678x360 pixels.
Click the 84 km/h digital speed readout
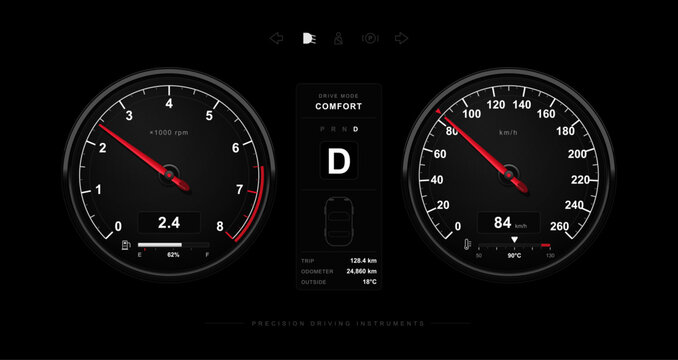[508, 223]
